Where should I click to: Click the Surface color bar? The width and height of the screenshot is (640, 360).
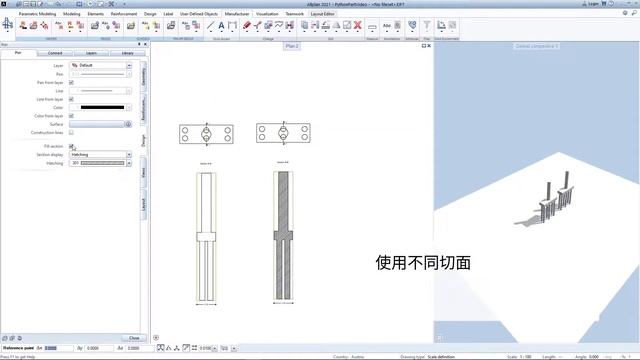point(97,124)
